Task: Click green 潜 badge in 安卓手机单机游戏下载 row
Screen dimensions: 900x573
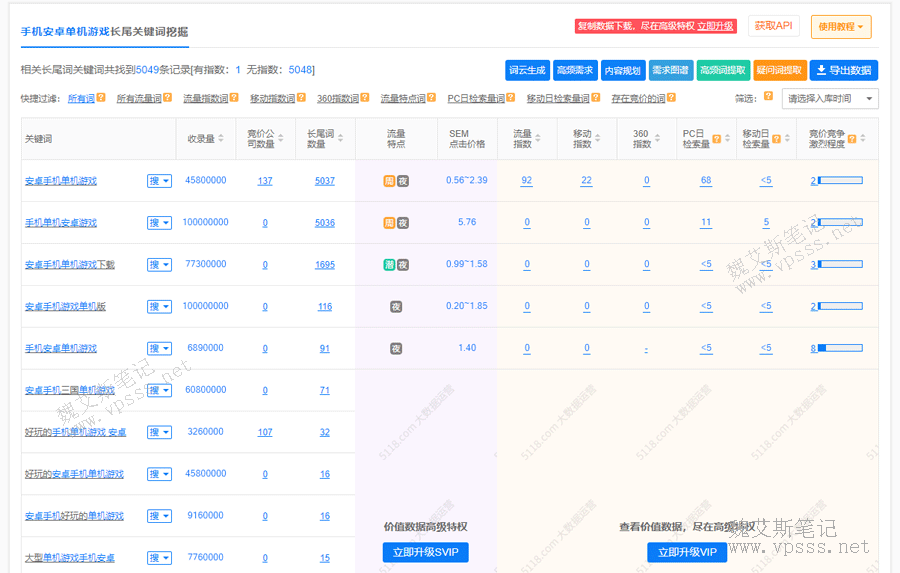Action: pos(389,265)
